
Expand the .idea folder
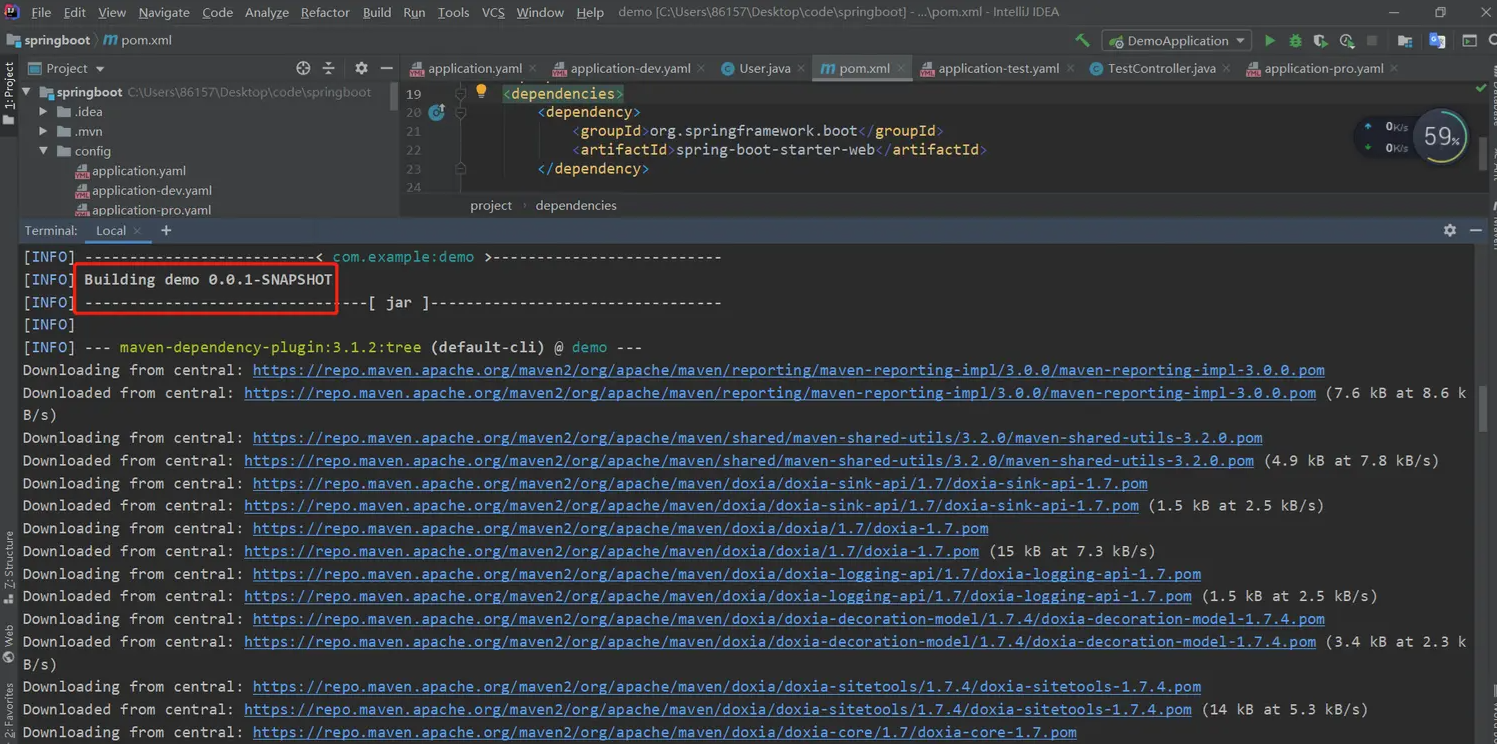click(x=44, y=112)
